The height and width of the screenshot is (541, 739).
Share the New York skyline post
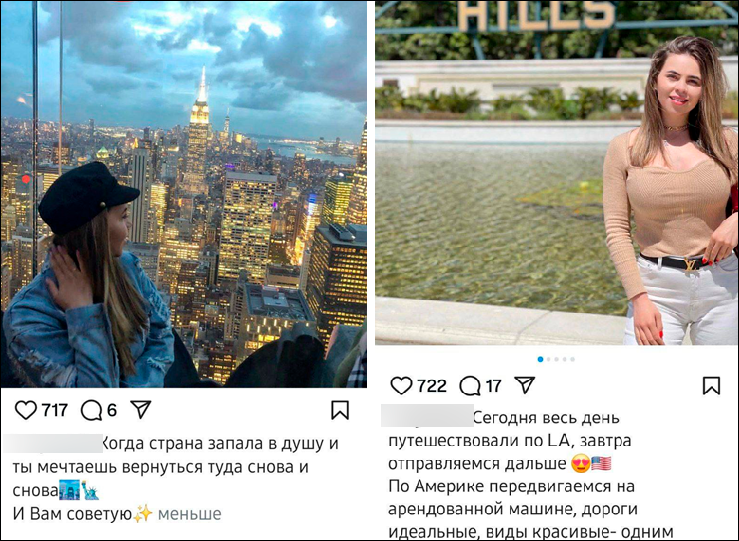tap(140, 410)
